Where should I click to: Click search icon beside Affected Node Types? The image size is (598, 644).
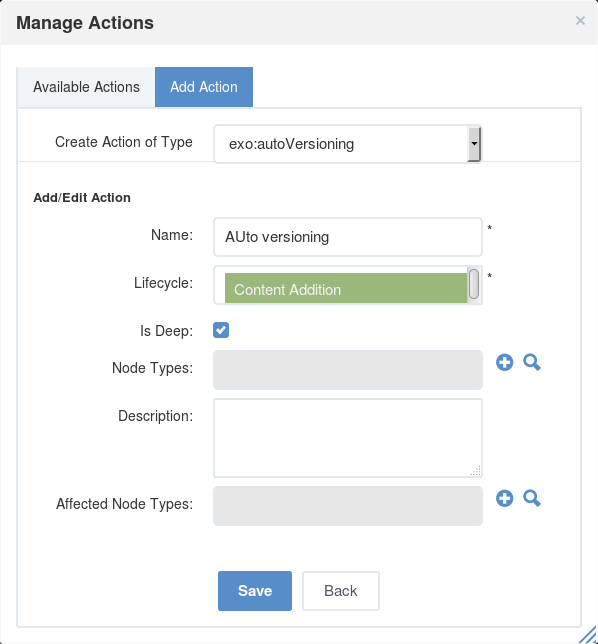532,498
